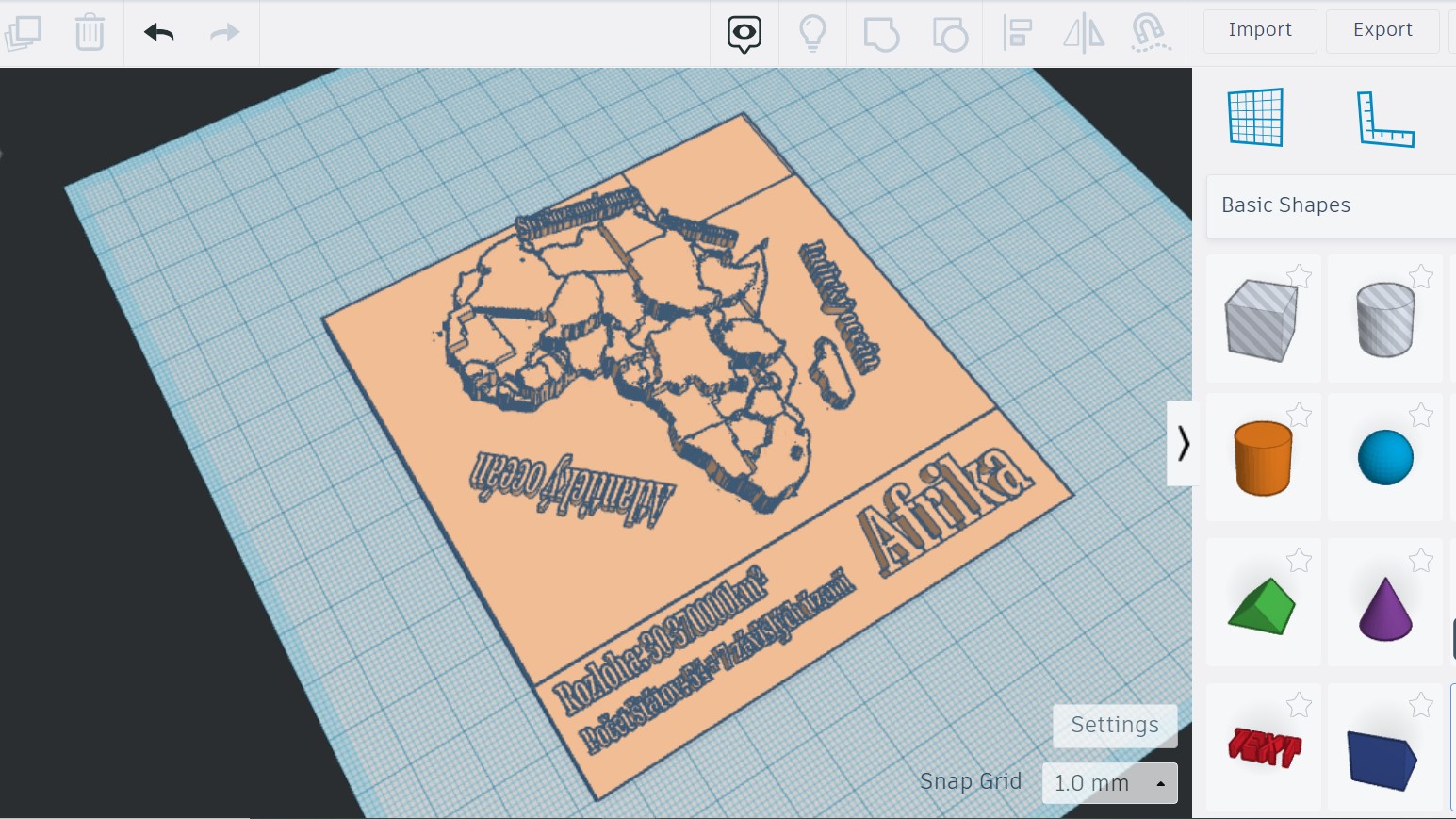
Task: Click the Group shapes icon
Action: tap(881, 34)
